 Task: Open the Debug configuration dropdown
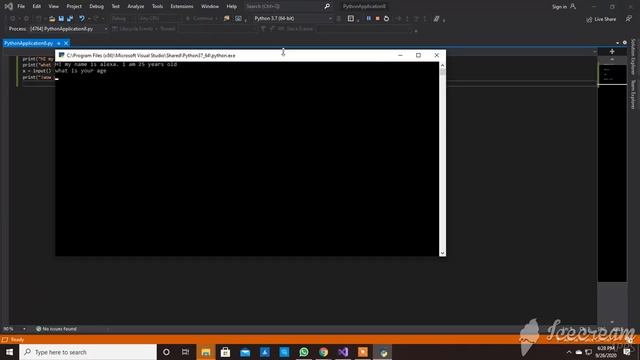coord(122,18)
